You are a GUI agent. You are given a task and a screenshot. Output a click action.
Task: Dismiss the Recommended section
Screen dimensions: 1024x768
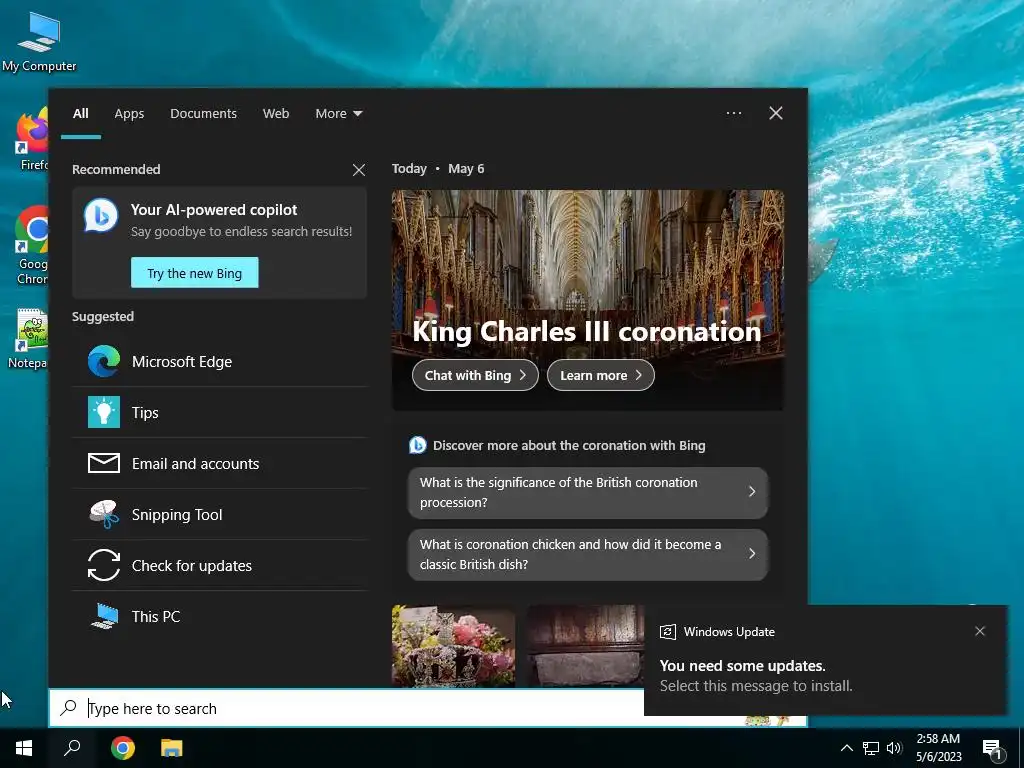[x=359, y=170]
